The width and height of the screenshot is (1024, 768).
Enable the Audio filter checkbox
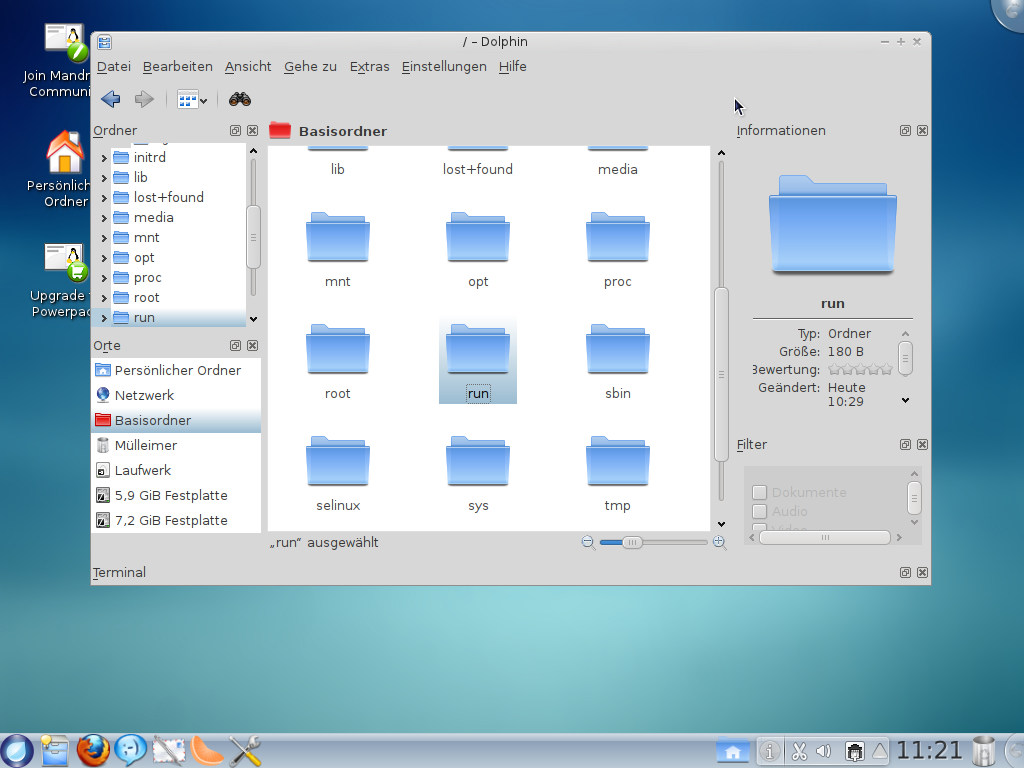coord(760,511)
